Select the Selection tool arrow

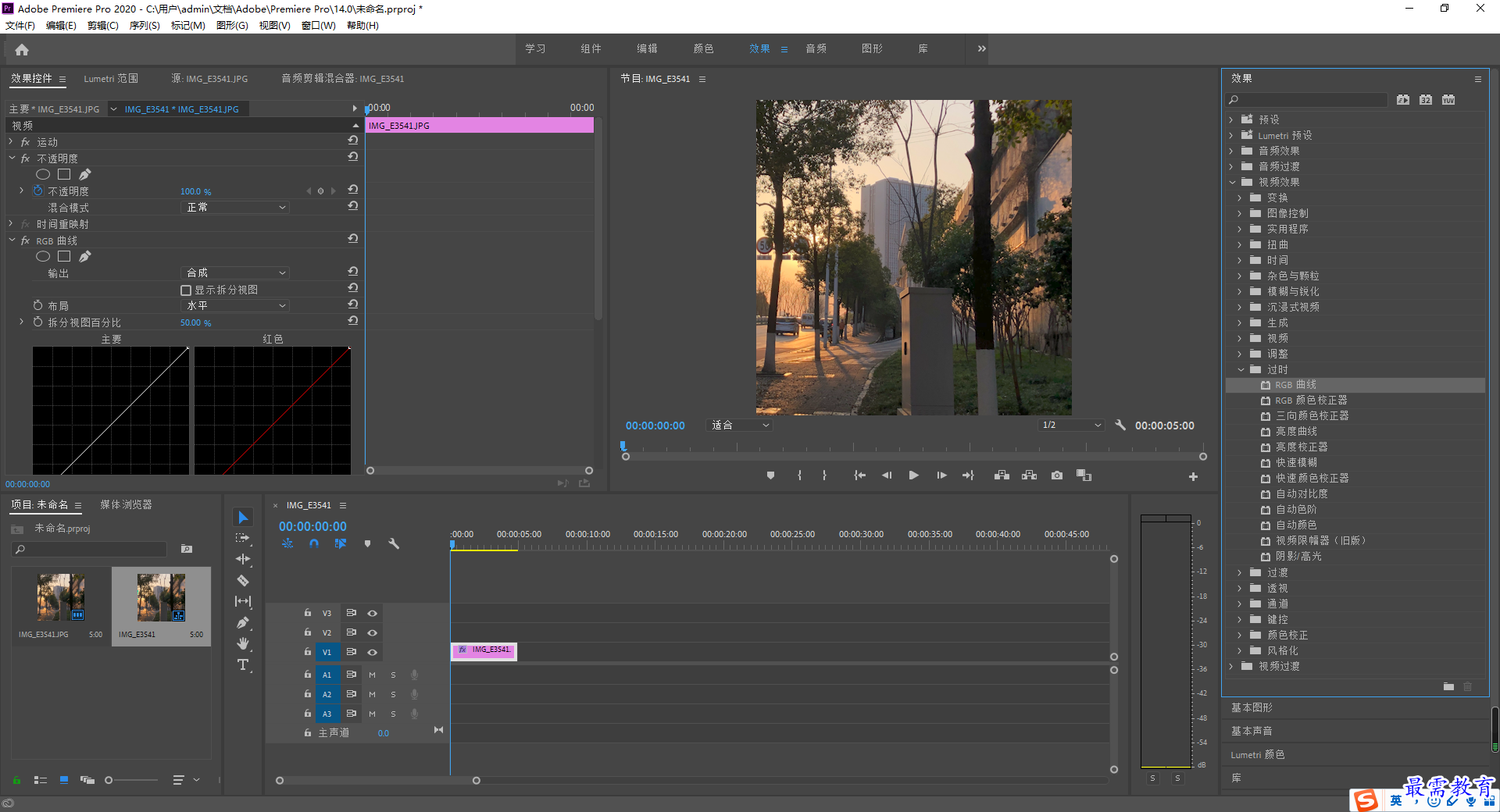[243, 518]
